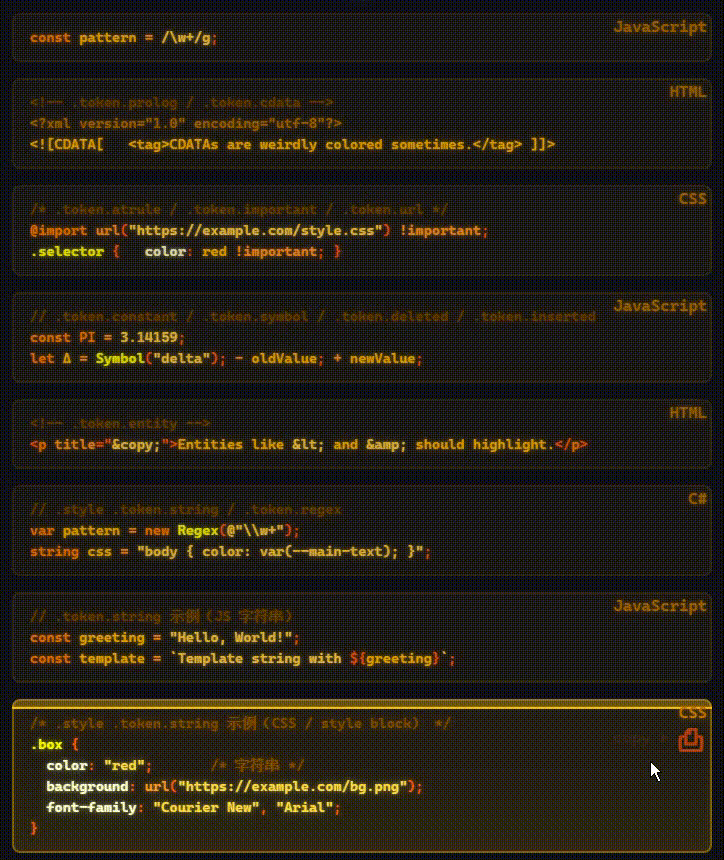The image size is (724, 860).
Task: Click the JavaScript label of the PI constant block
Action: 660,305
